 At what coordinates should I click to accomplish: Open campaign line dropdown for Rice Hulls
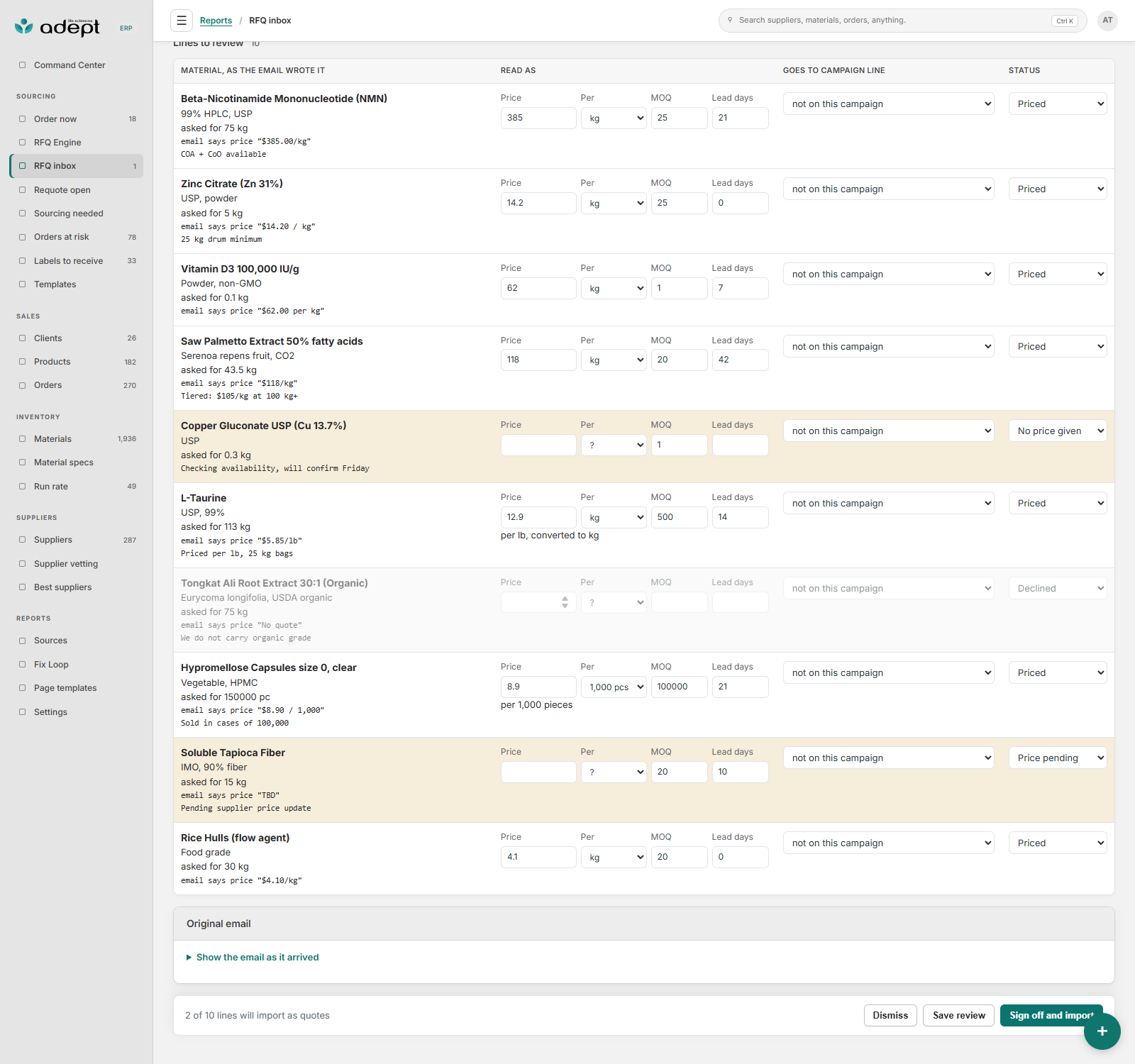[x=889, y=843]
